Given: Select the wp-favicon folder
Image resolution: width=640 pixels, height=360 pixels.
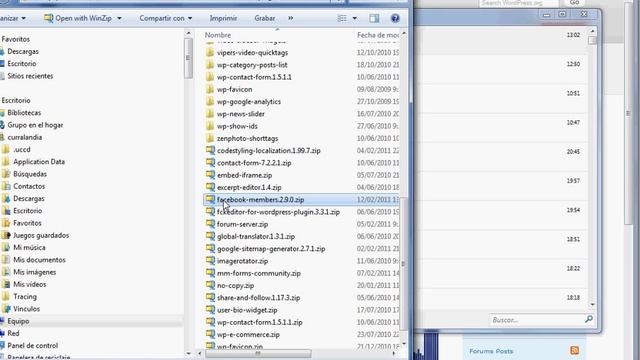Looking at the screenshot, I should [x=234, y=89].
